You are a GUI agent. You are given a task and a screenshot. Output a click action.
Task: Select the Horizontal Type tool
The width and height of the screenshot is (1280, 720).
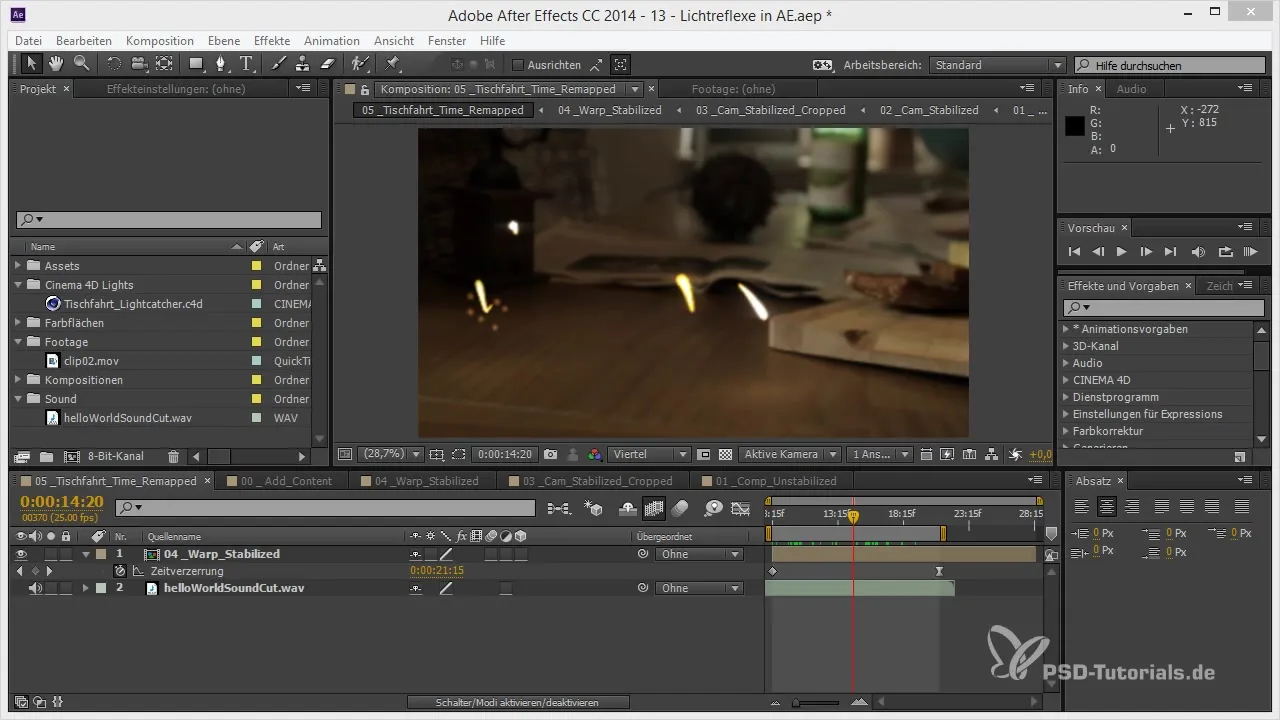coord(246,64)
